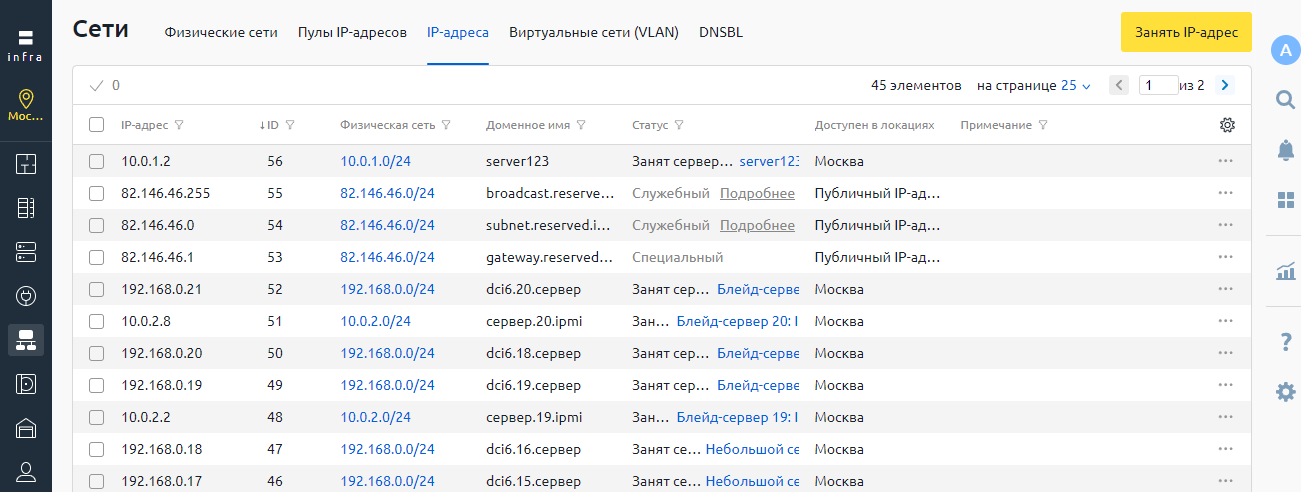Screen dimensions: 1301x492
Task: Click the Занять IP-адрес button
Action: coord(1186,32)
